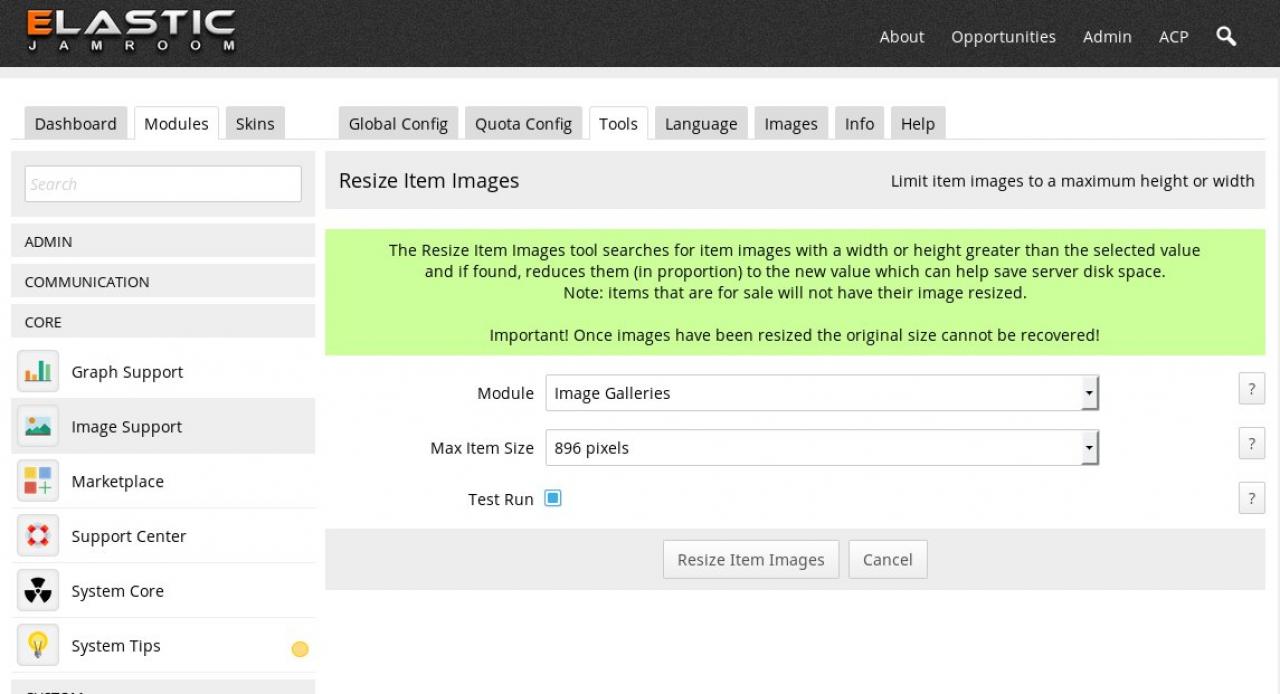Select the Modules tab

click(176, 123)
